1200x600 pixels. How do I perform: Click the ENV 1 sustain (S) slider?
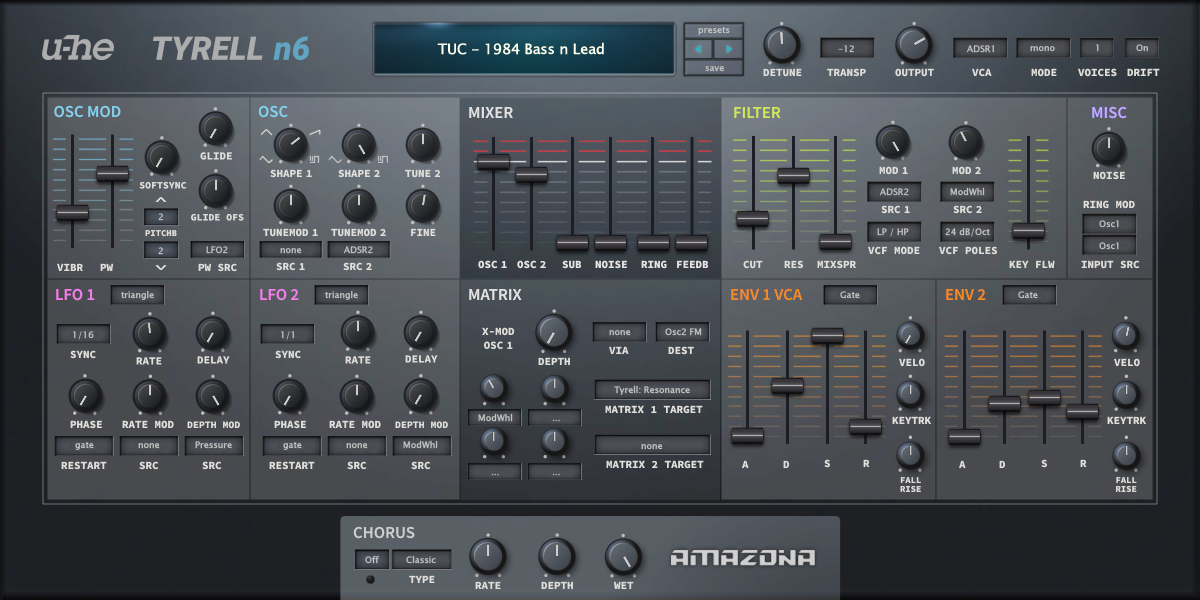(827, 336)
